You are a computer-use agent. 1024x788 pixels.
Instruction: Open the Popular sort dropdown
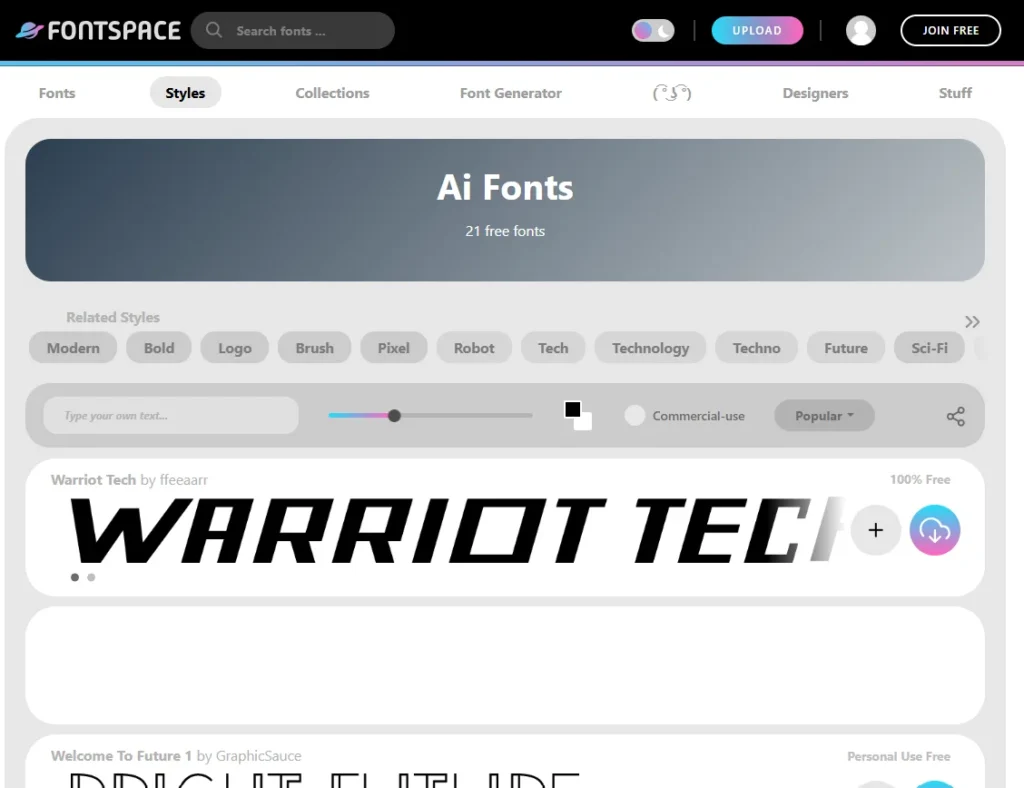[x=824, y=416]
